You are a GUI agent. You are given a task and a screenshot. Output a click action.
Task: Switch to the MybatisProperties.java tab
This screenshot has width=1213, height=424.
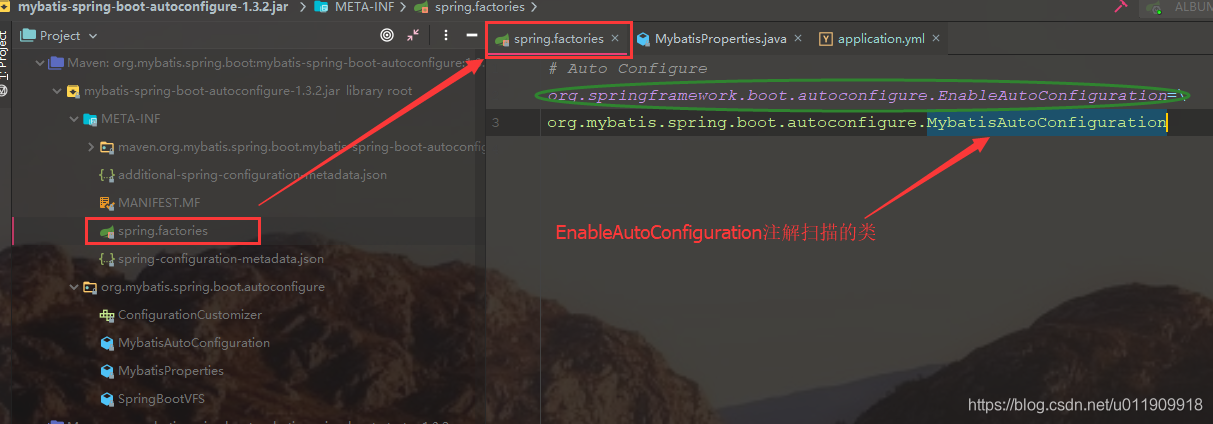click(720, 39)
